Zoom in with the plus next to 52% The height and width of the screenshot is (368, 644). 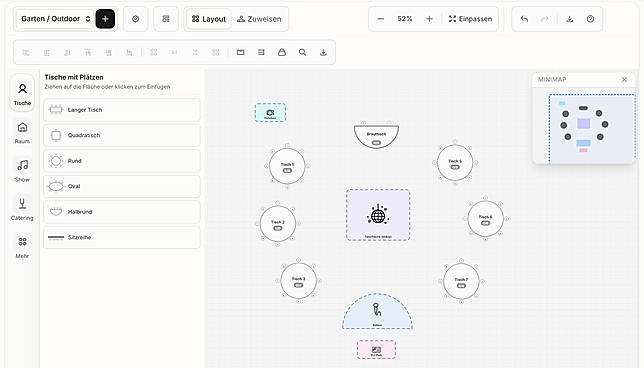point(429,19)
